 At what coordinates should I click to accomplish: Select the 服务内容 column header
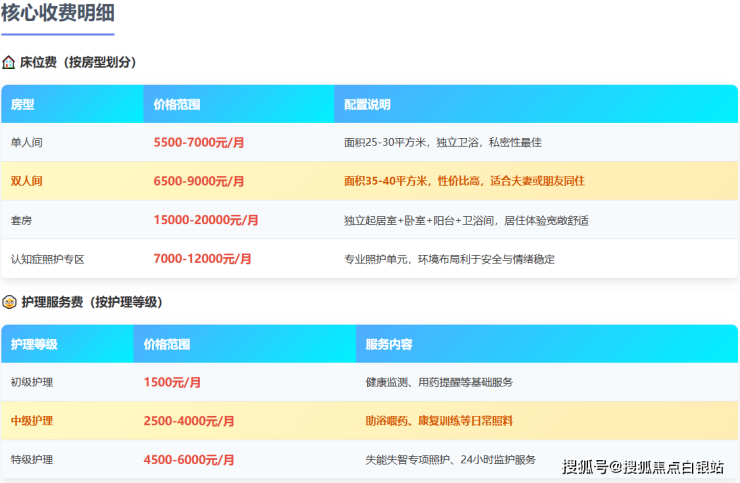click(x=389, y=344)
